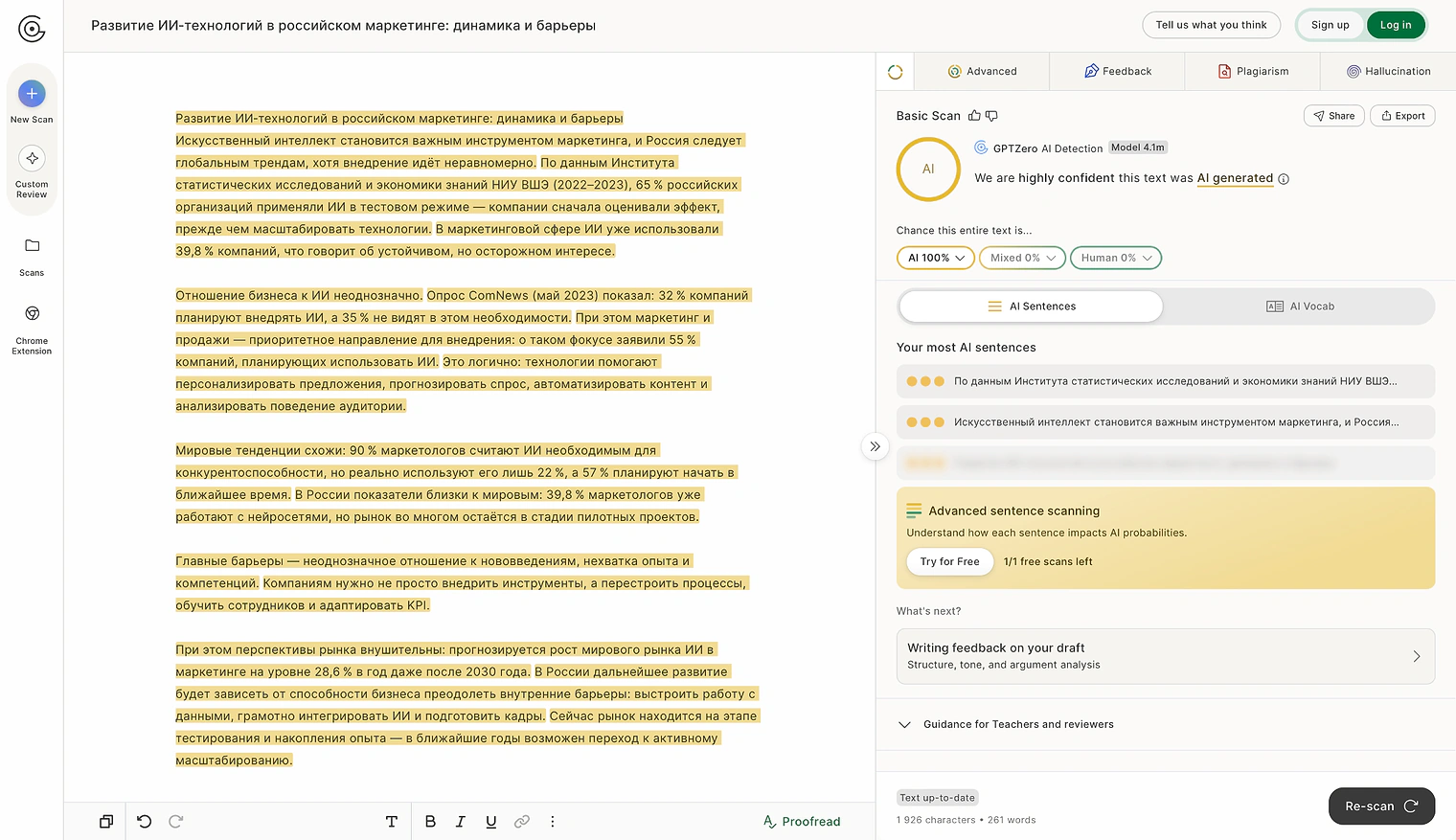Switch to the AI Sentences view

1031,306
